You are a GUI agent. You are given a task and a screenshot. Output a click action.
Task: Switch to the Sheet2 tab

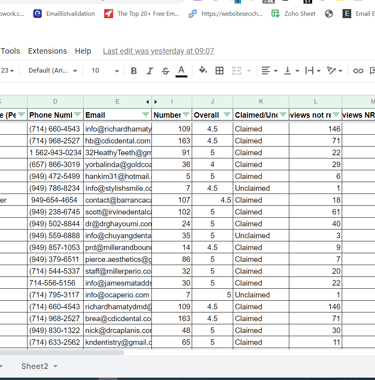point(35,366)
